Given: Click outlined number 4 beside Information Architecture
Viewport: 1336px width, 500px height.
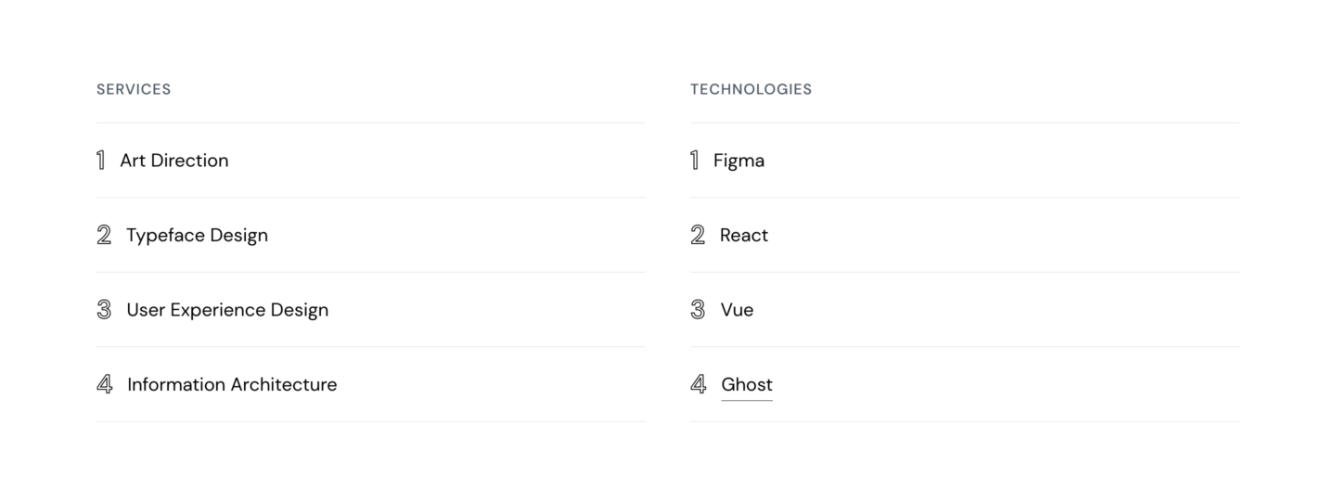Looking at the screenshot, I should pyautogui.click(x=104, y=385).
